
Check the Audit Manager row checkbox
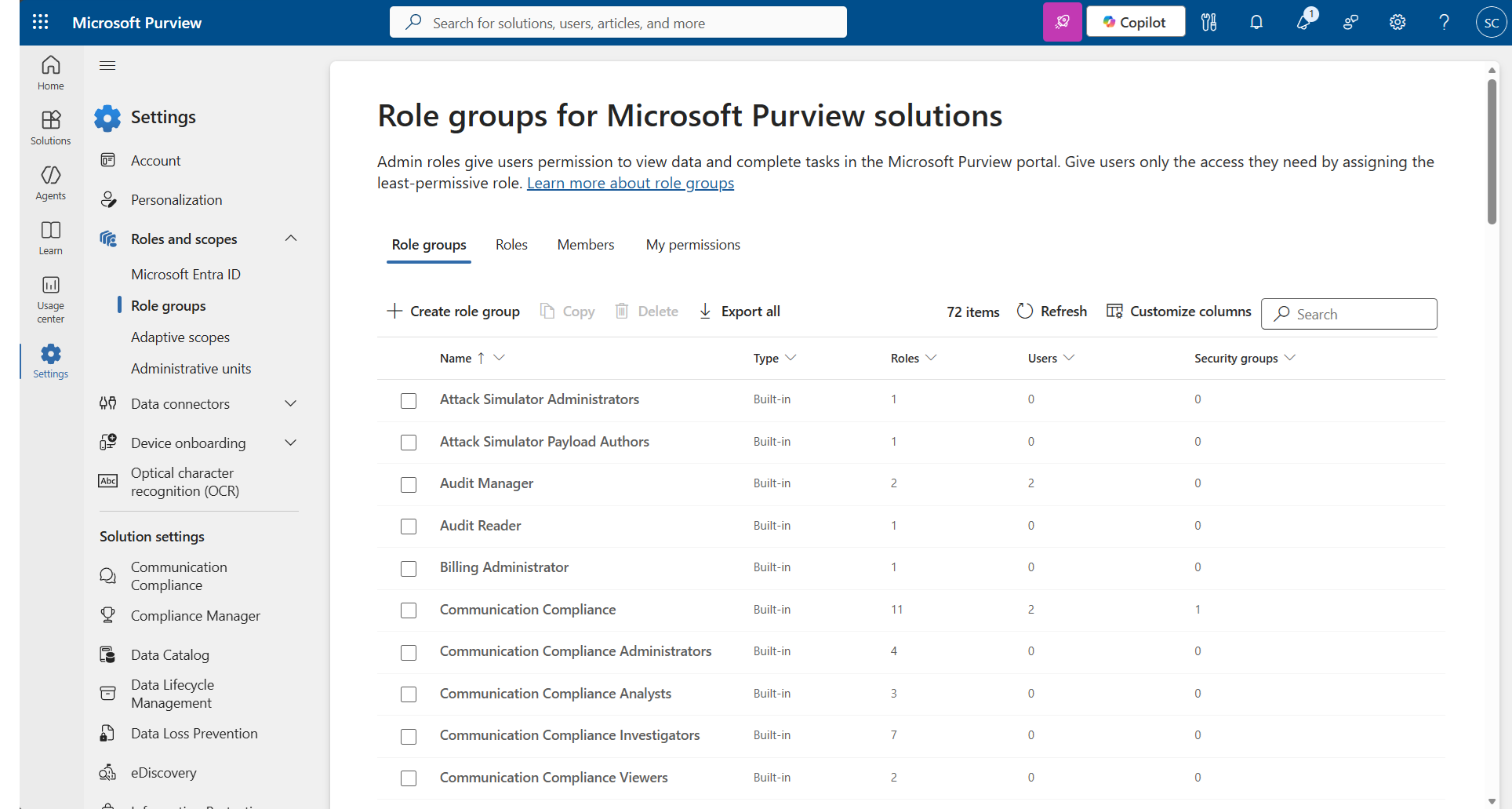point(409,484)
